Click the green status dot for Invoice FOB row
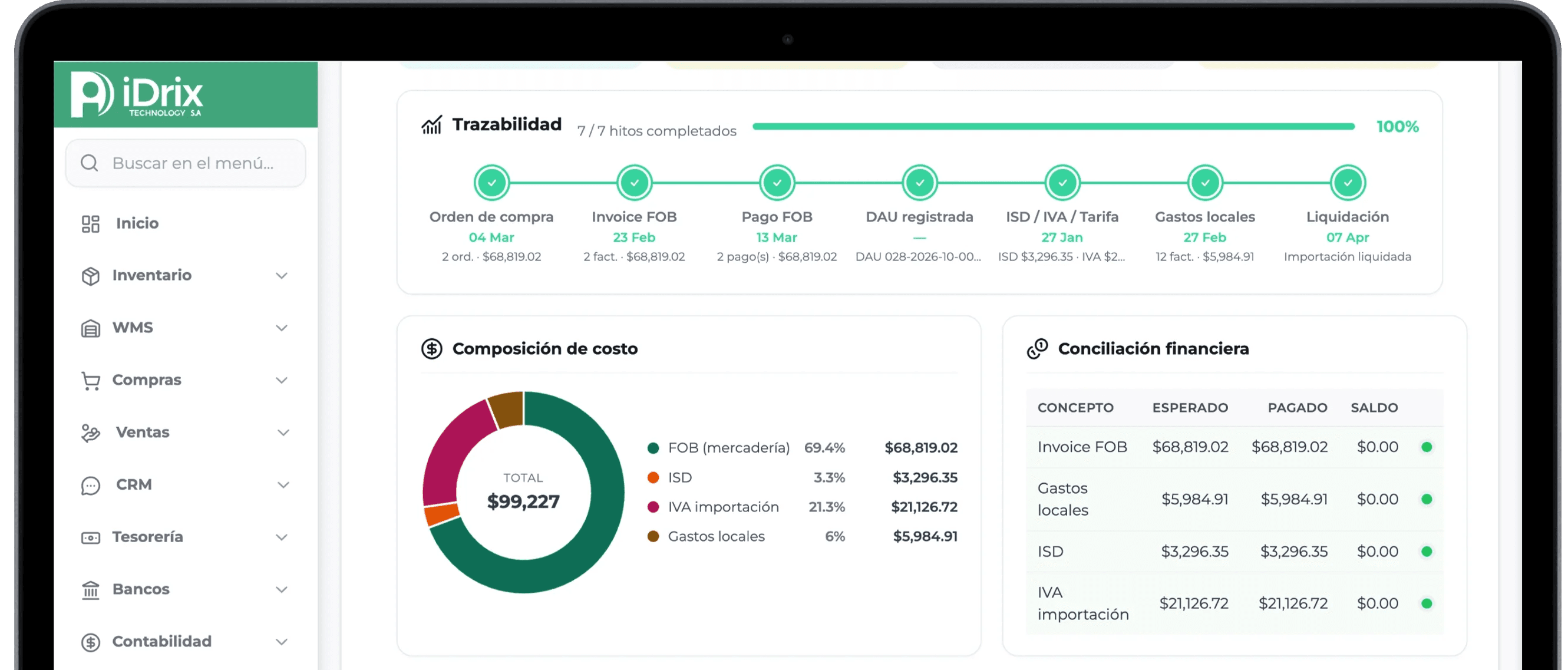This screenshot has height=670, width=1568. click(1426, 447)
